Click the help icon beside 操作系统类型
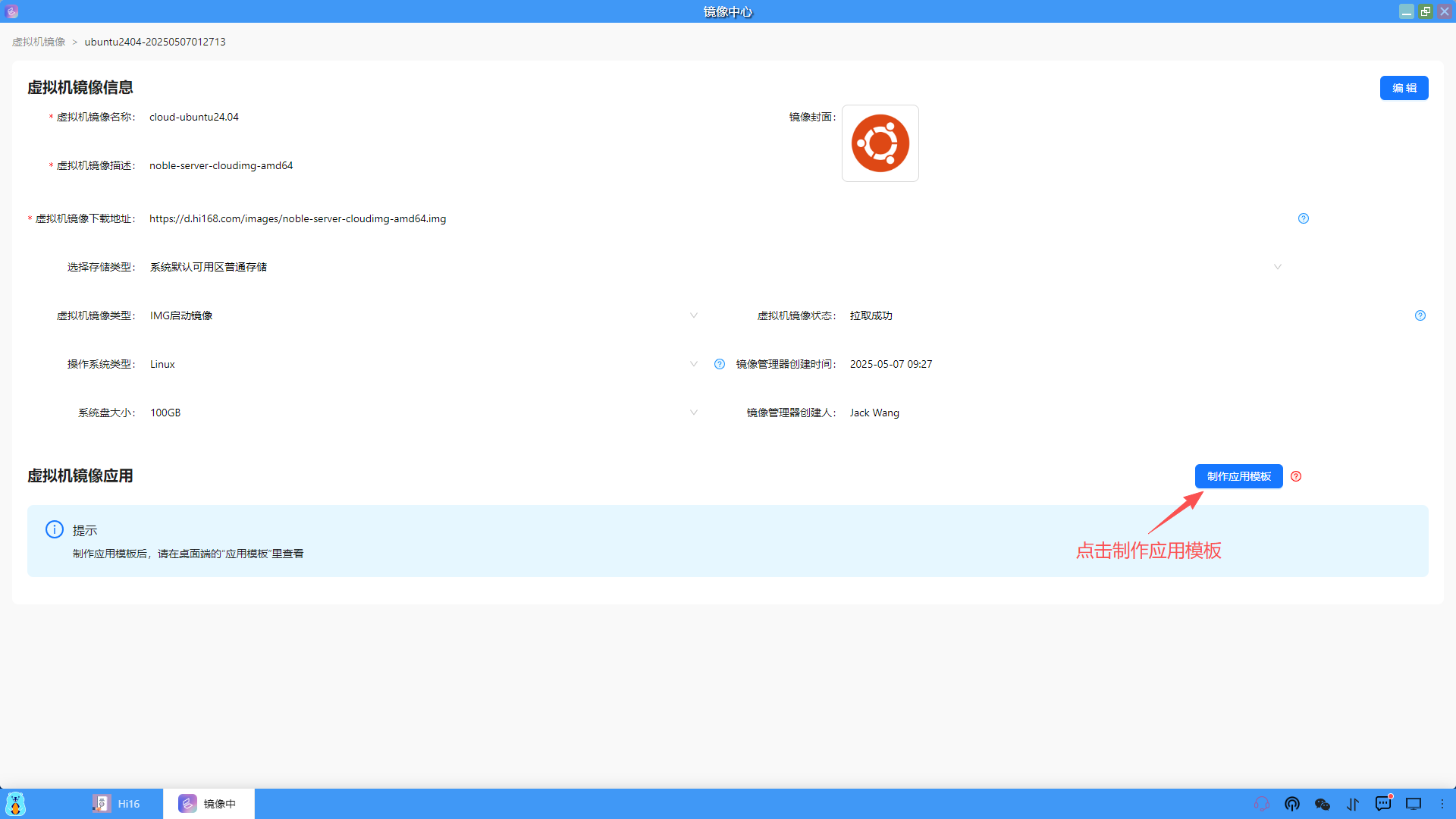1456x819 pixels. coord(719,364)
